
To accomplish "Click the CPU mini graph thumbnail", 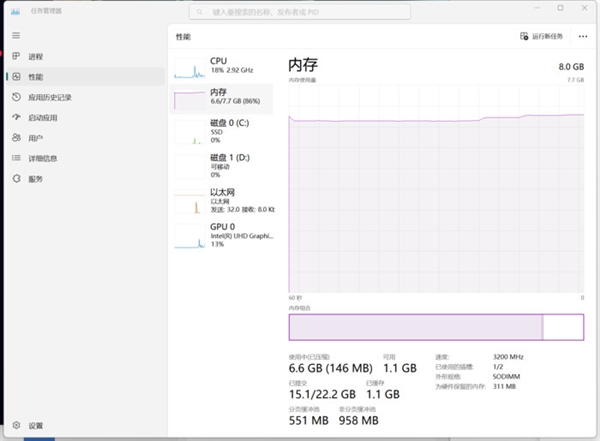I will tap(190, 68).
